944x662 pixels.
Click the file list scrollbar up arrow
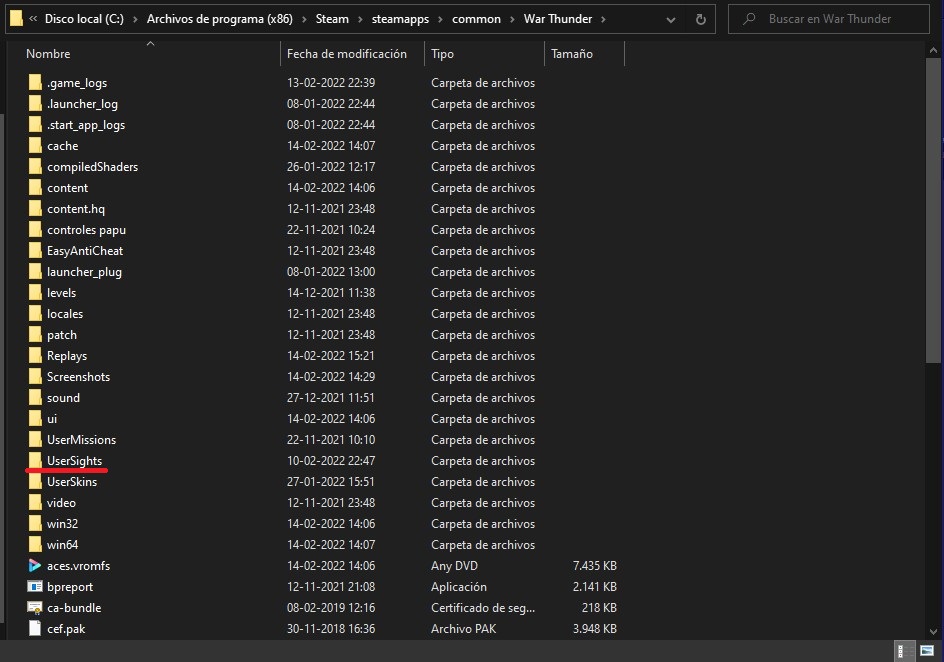coord(934,51)
